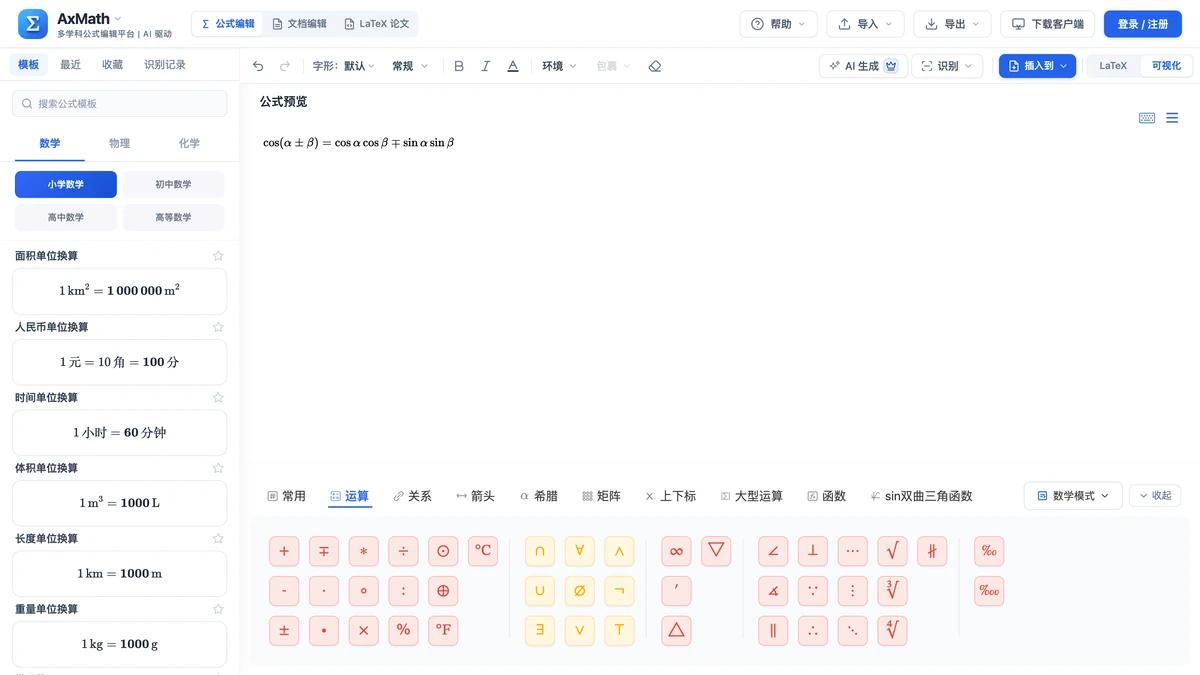Switch to 可视化 view mode
The width and height of the screenshot is (1200, 675).
[1165, 66]
